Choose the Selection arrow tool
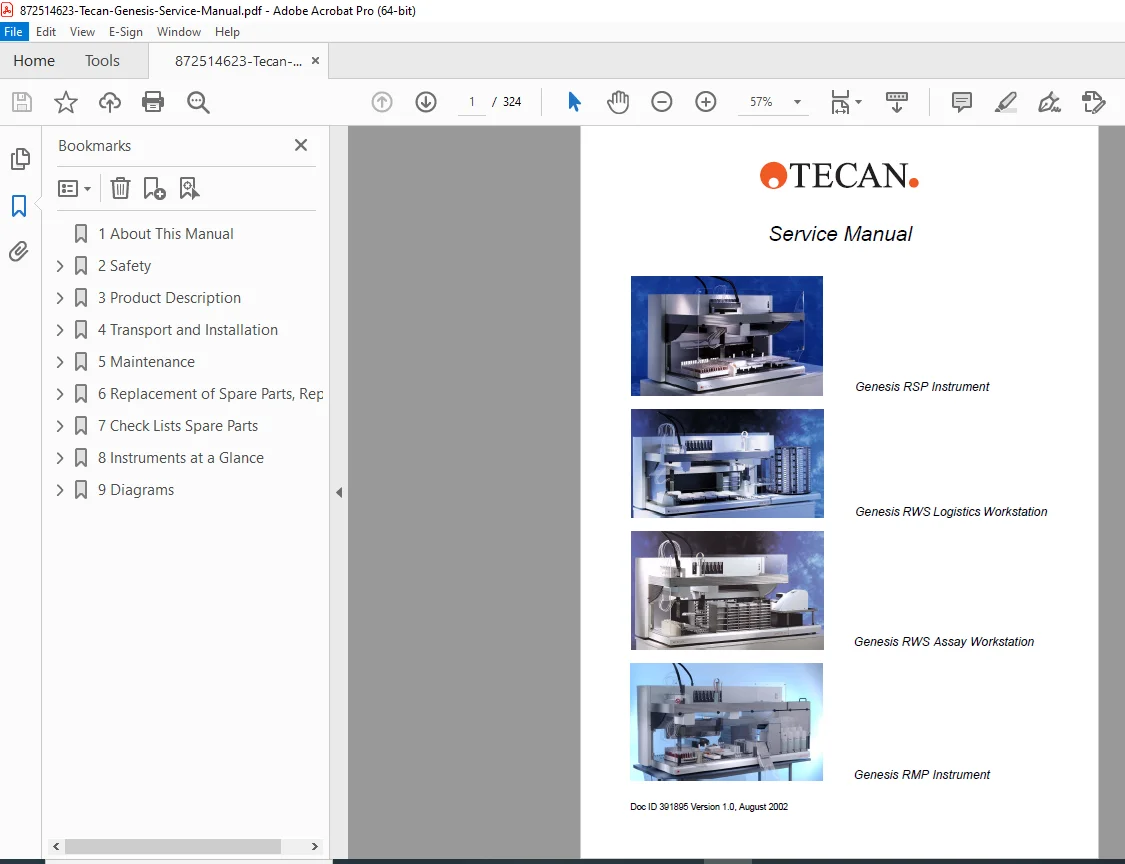Screen dimensions: 1125x864 coord(574,102)
